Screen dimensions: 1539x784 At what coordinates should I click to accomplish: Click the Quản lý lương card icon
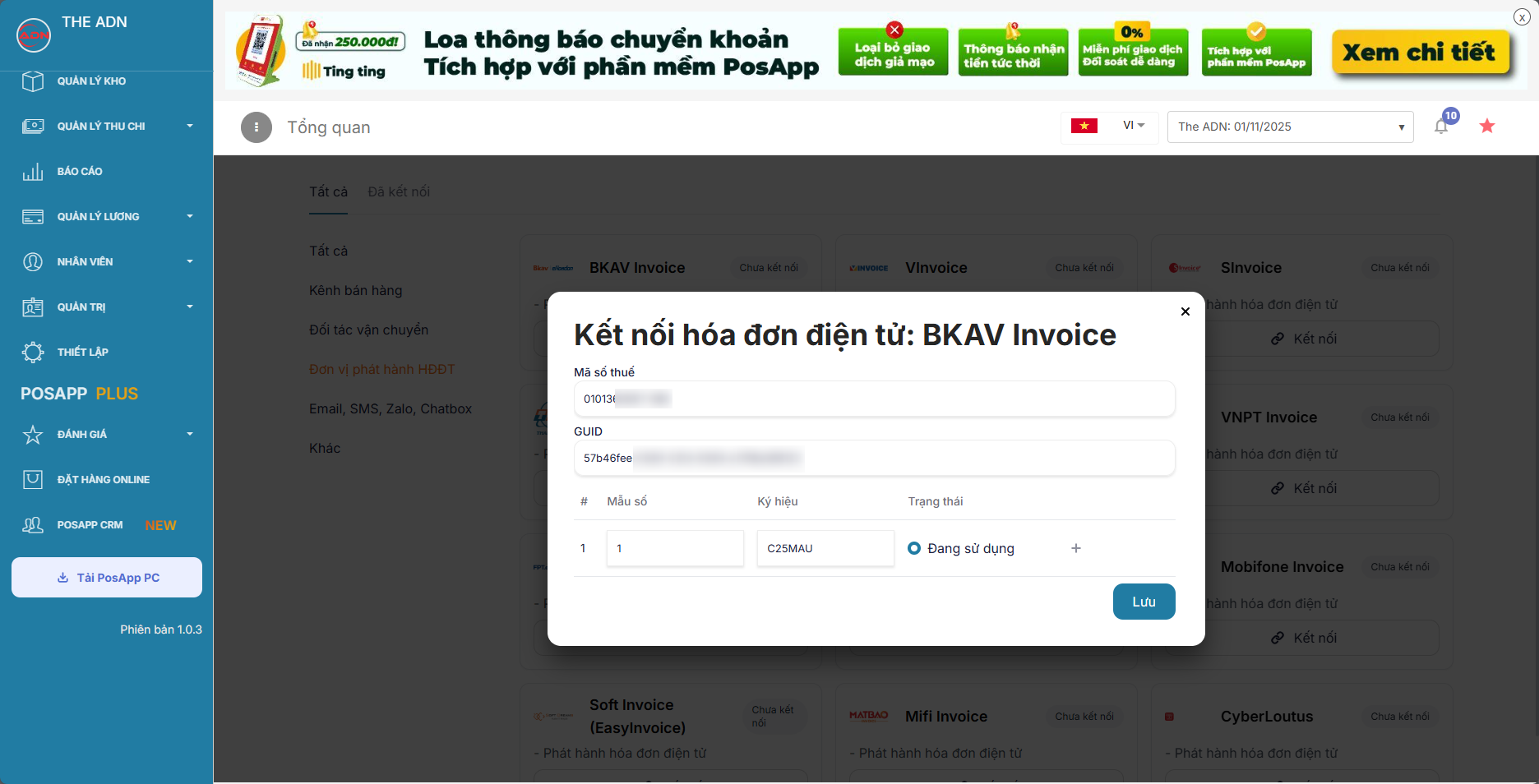[x=33, y=217]
